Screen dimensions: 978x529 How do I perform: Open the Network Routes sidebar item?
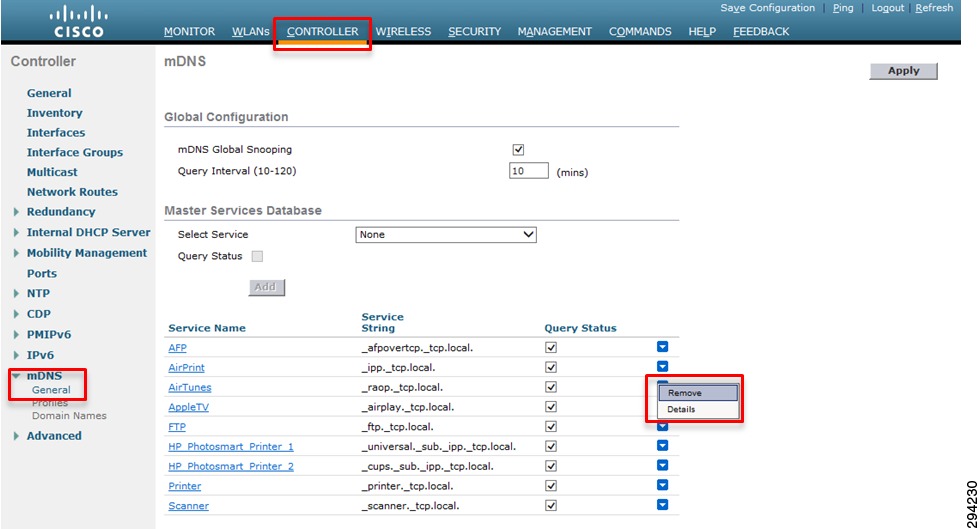tap(72, 192)
